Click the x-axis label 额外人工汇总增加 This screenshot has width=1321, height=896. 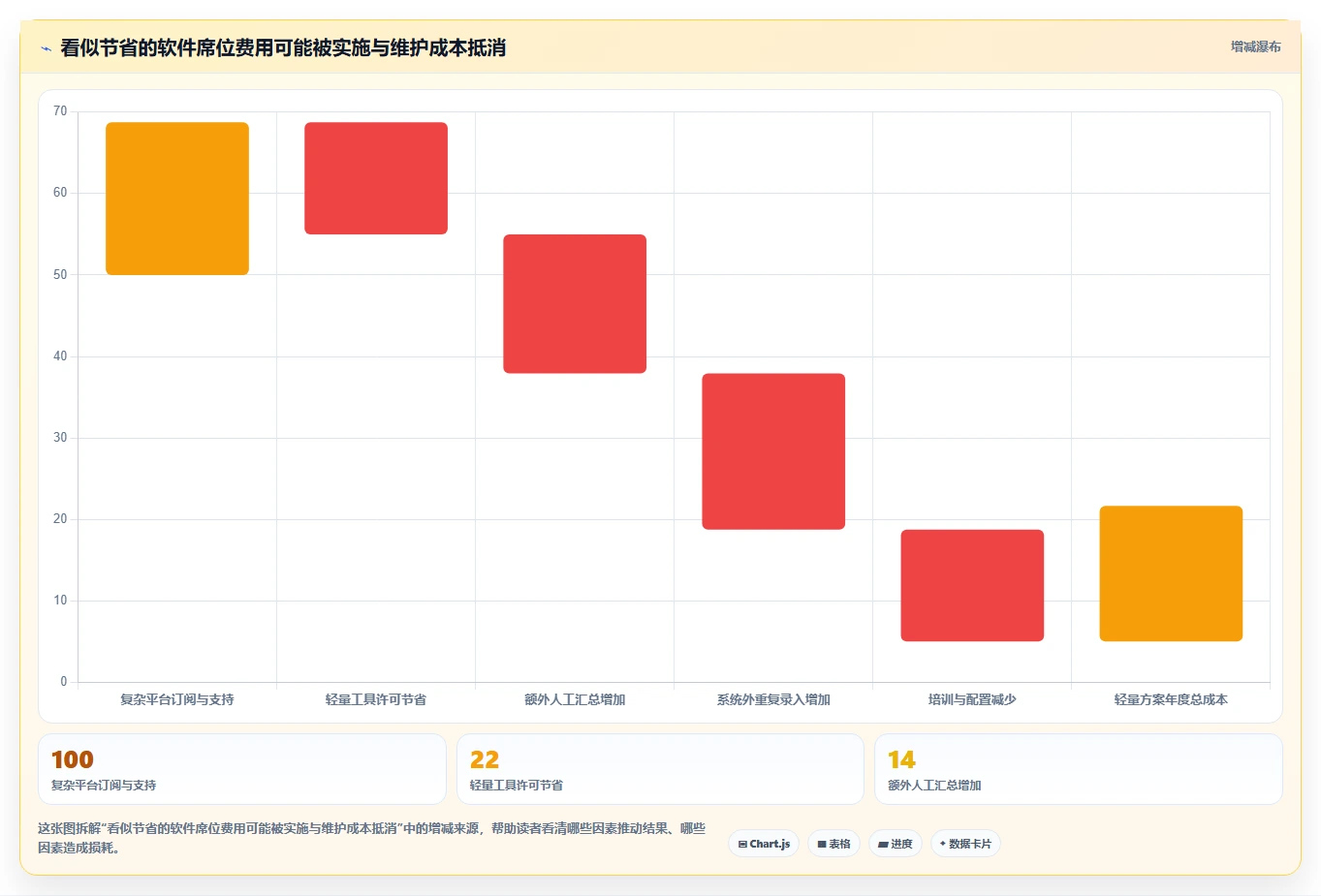[575, 699]
